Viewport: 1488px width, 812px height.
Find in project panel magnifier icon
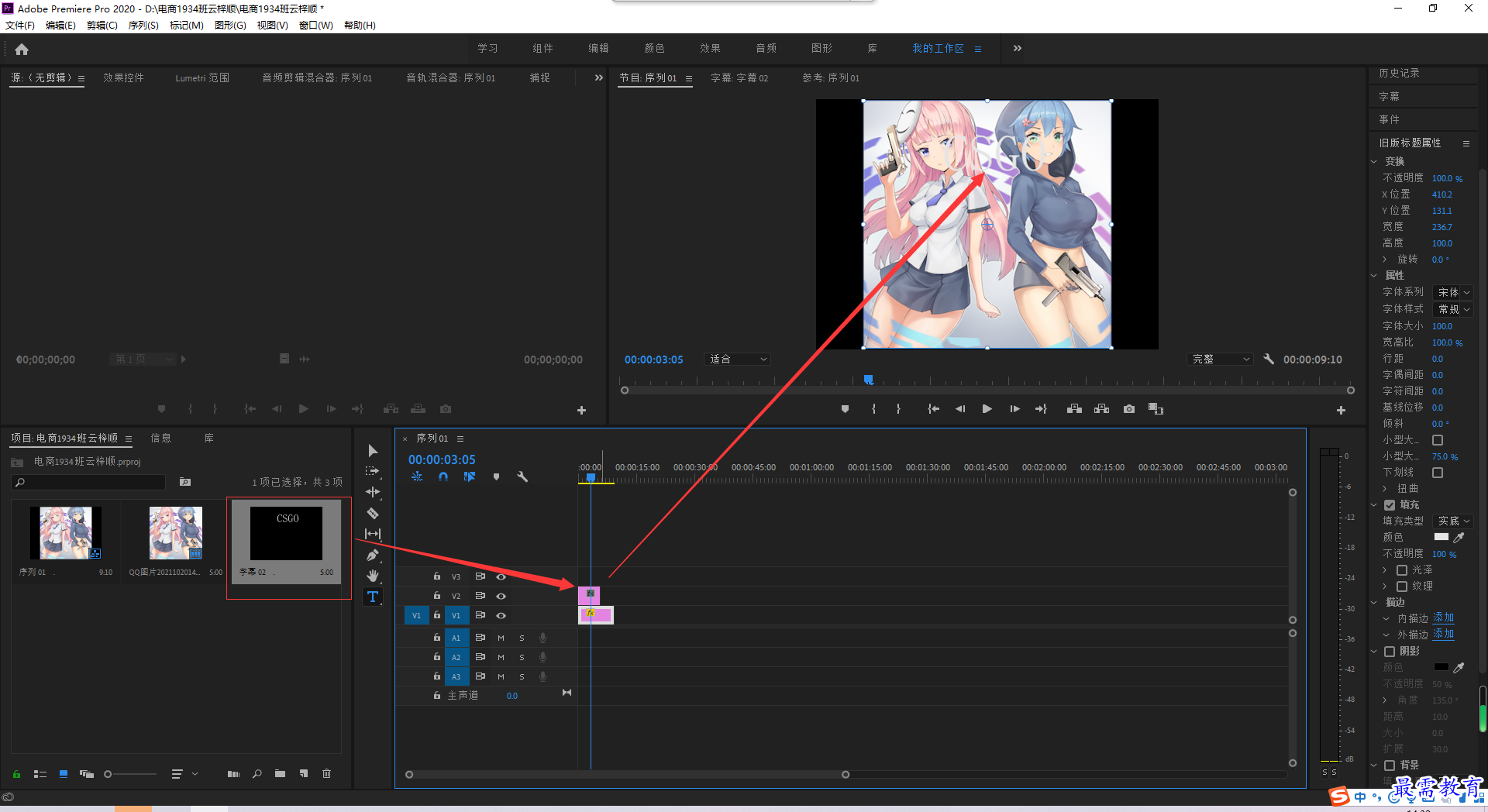(x=257, y=773)
